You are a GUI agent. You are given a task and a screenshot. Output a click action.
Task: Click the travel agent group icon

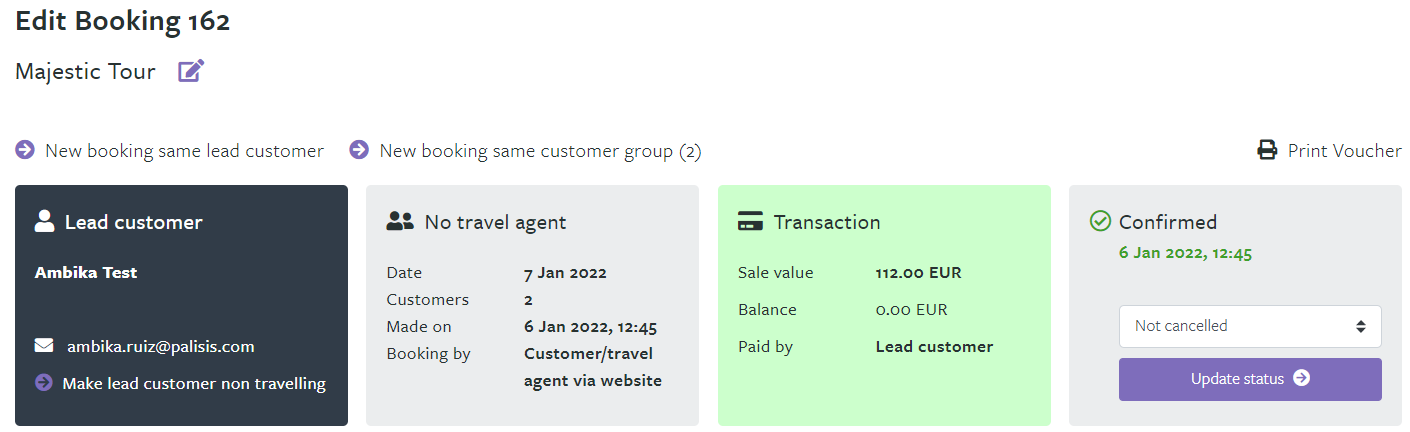(400, 222)
